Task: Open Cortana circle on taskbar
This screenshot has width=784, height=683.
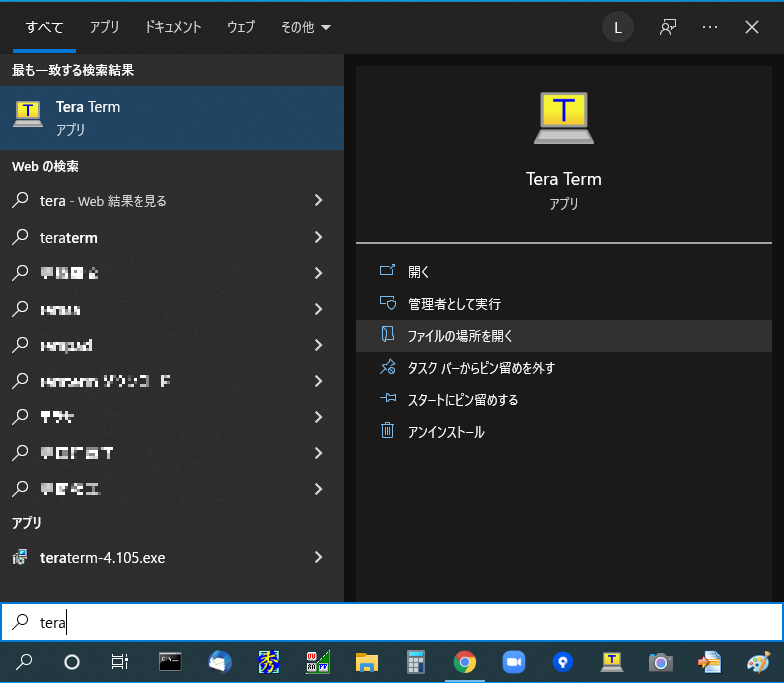Action: [x=72, y=662]
